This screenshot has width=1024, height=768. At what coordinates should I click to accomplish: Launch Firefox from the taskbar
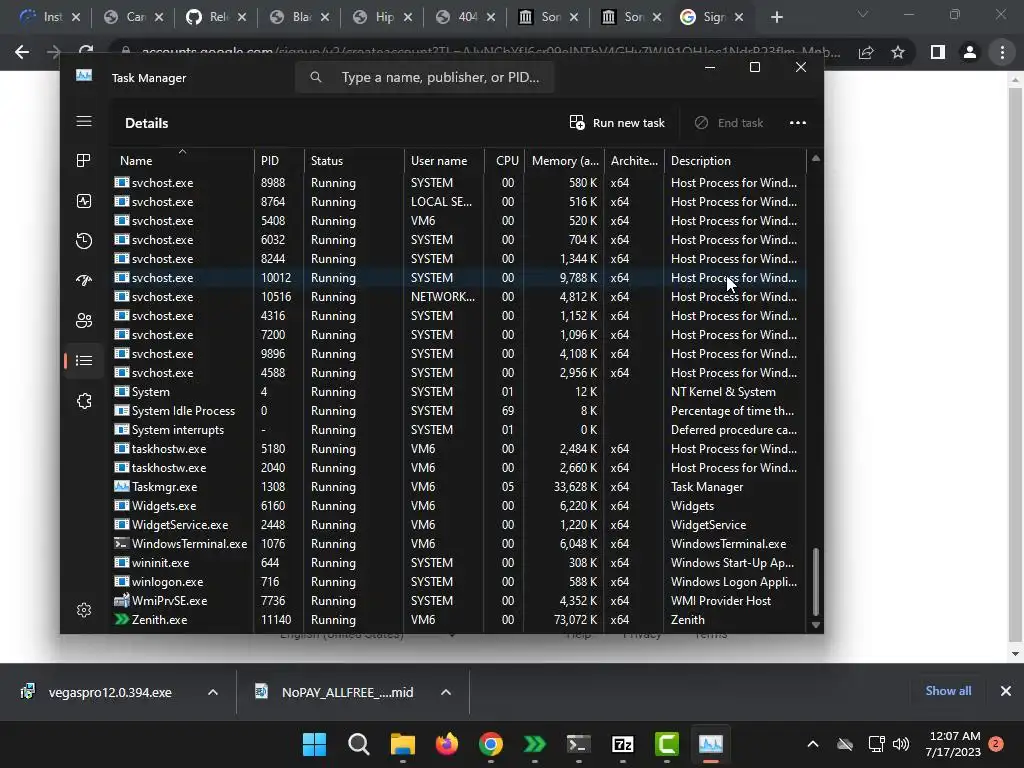(x=447, y=744)
